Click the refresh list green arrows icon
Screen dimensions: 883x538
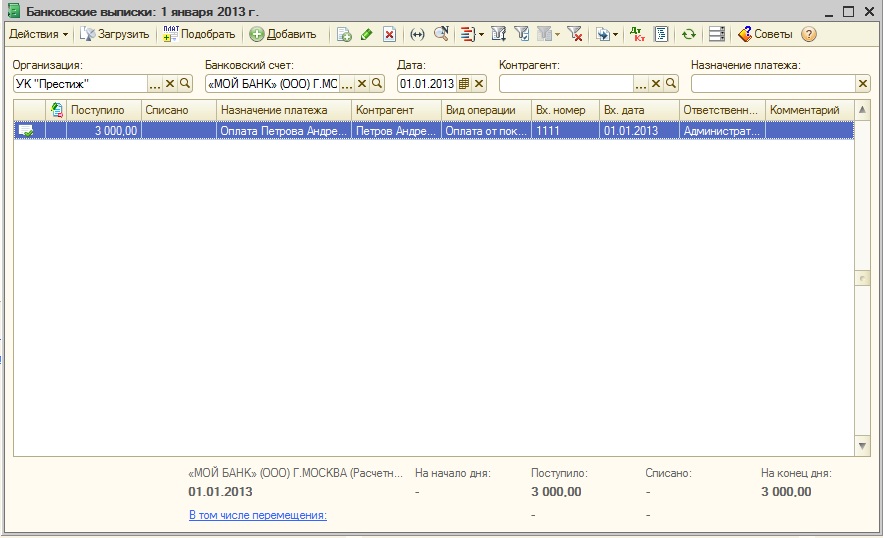pos(688,34)
